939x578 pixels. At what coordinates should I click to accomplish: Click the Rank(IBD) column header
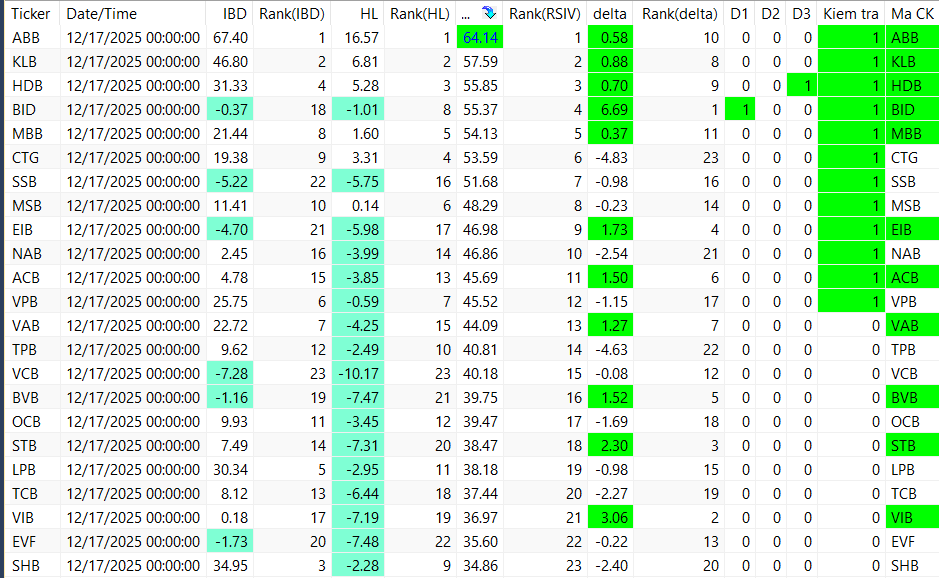(292, 13)
